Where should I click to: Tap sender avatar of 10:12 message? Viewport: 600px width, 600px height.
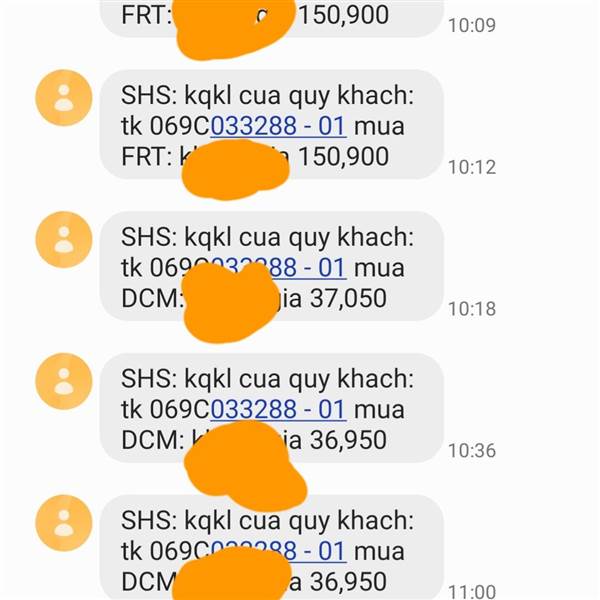point(64,98)
